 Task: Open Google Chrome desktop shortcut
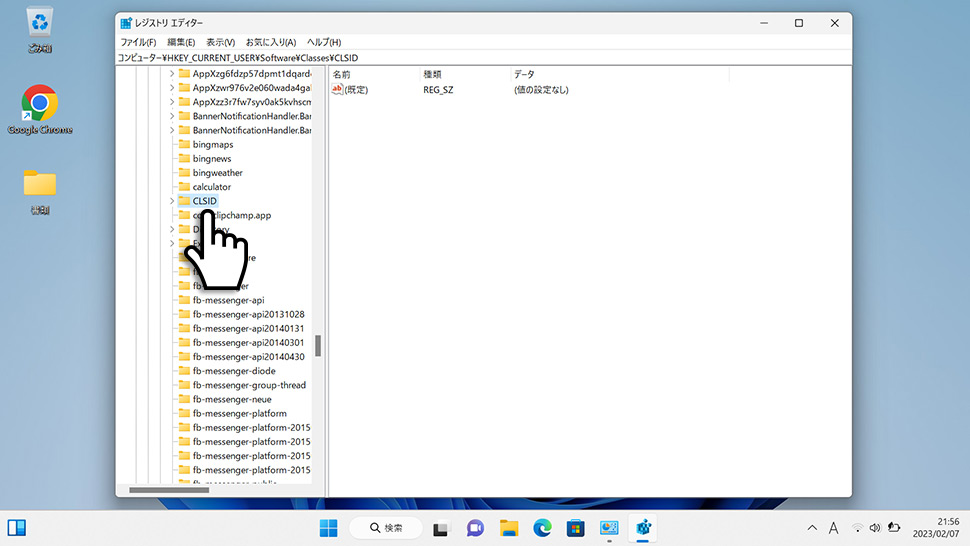pyautogui.click(x=40, y=109)
